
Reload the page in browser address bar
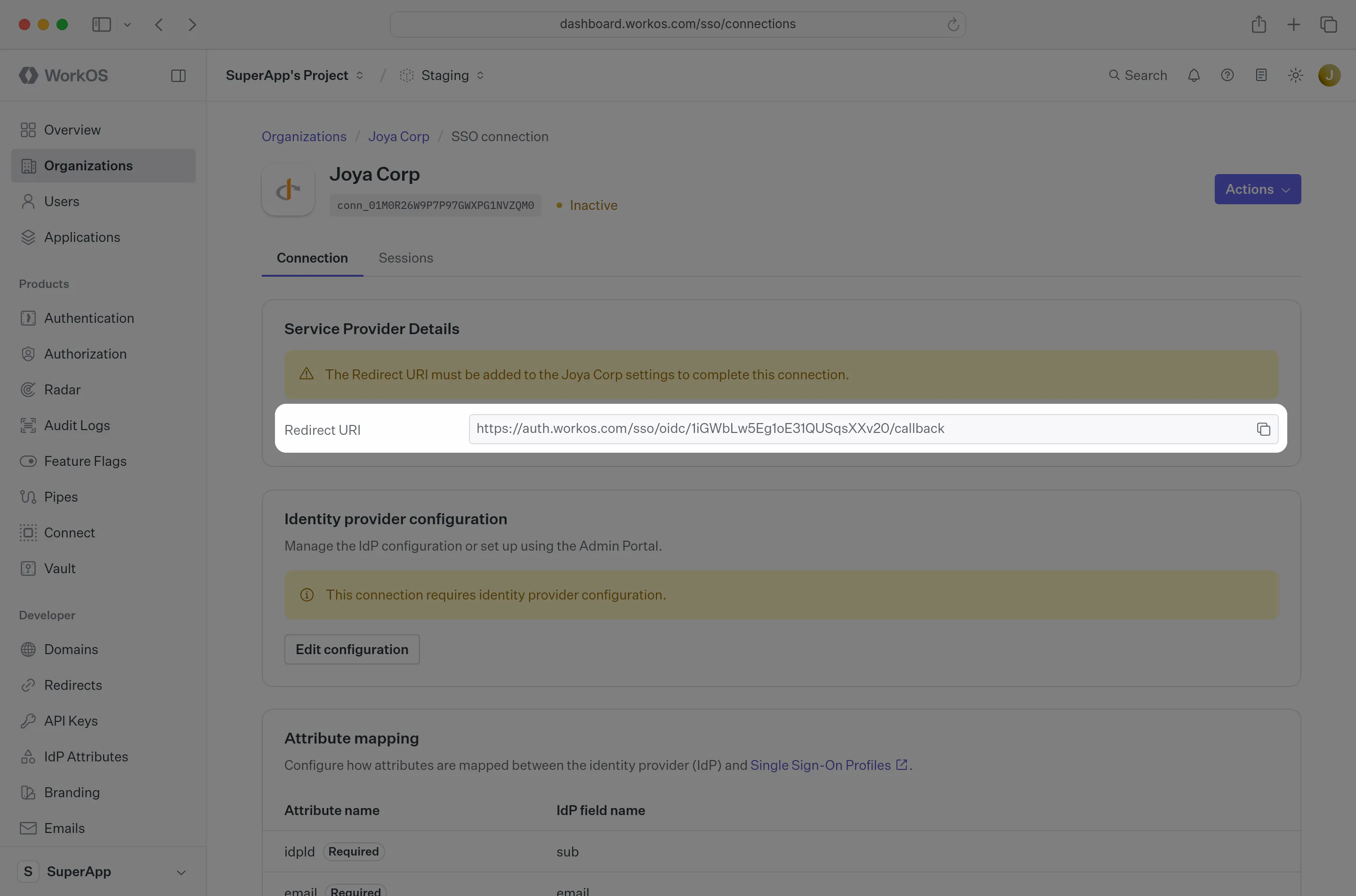(x=952, y=24)
